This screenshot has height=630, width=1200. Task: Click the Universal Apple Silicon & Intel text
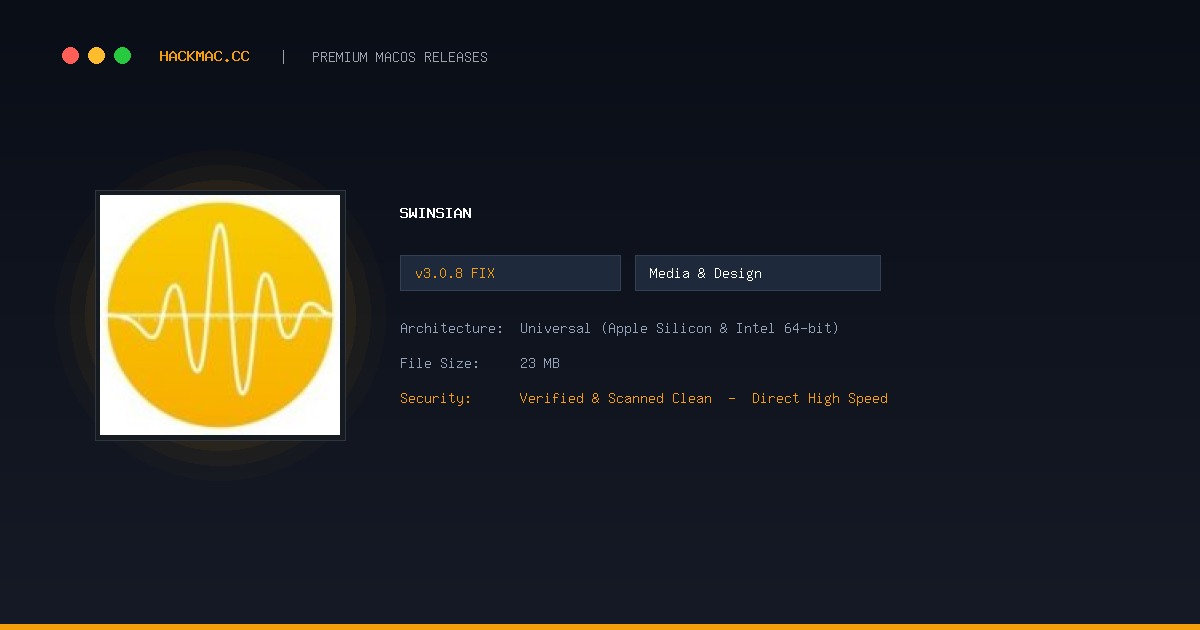pos(679,328)
